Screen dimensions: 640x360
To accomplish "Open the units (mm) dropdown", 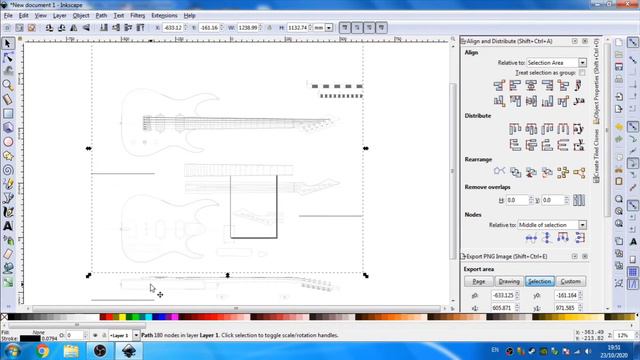I will (x=329, y=28).
